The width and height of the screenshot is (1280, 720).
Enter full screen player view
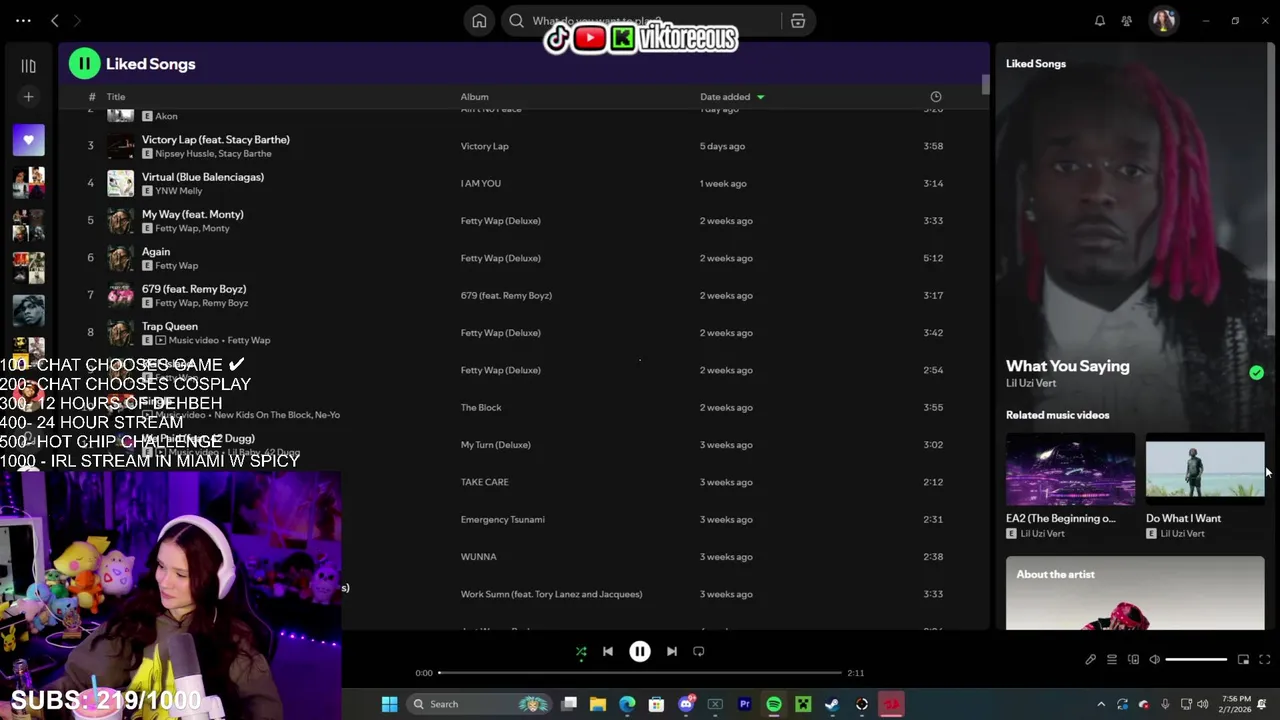[x=1264, y=660]
